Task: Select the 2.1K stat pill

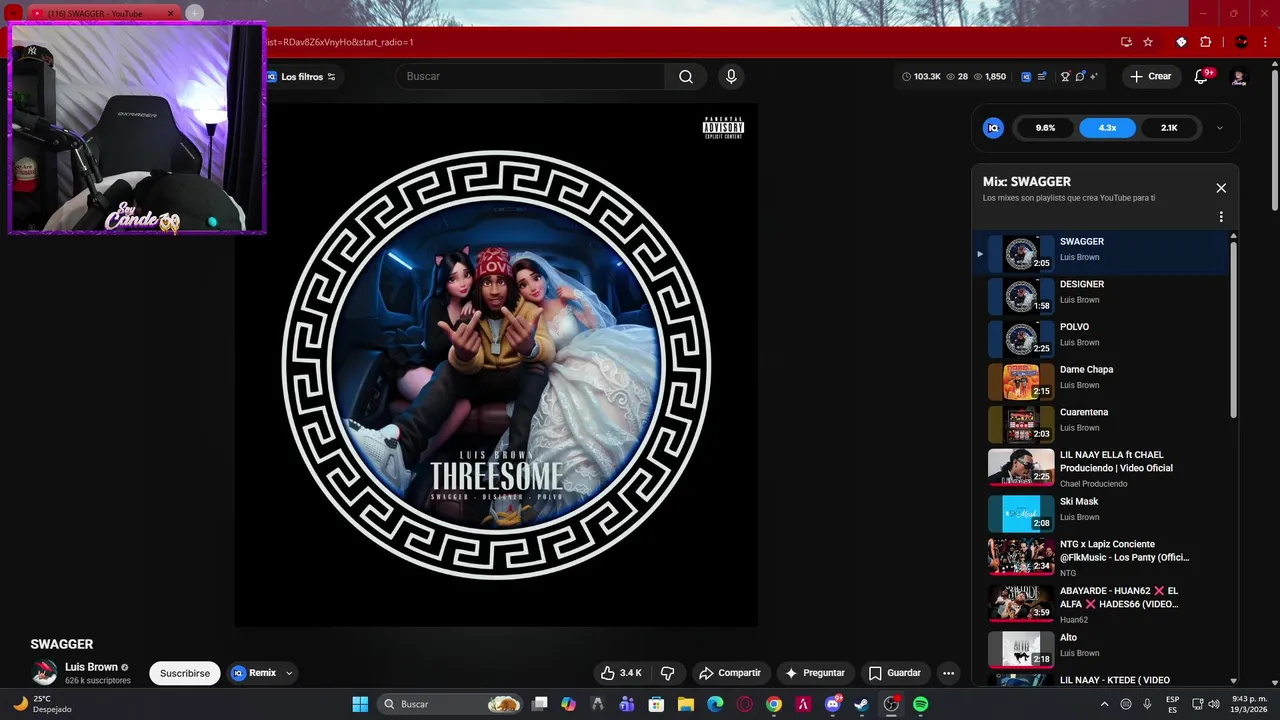Action: (1169, 128)
